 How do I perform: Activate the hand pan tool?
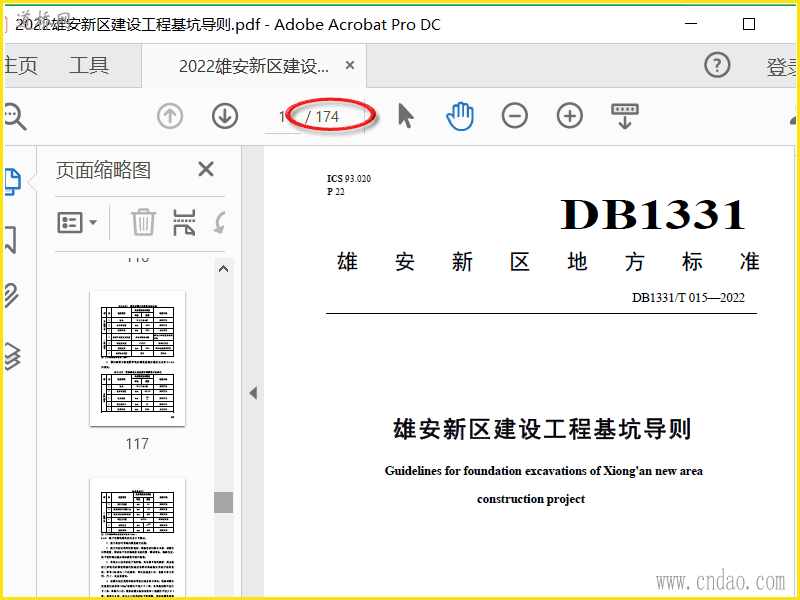460,116
